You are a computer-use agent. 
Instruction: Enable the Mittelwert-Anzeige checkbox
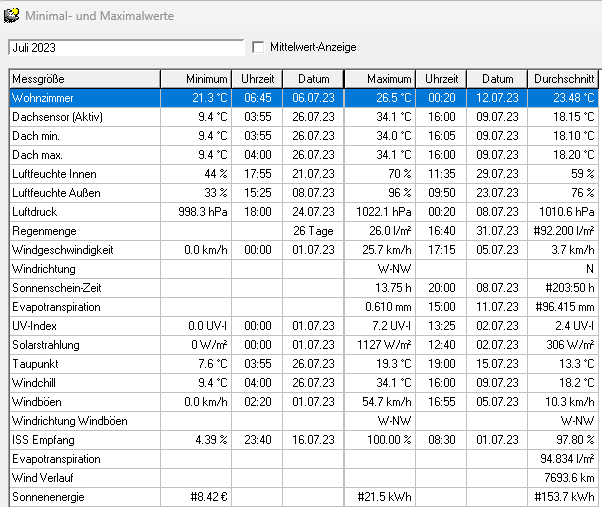pos(259,47)
